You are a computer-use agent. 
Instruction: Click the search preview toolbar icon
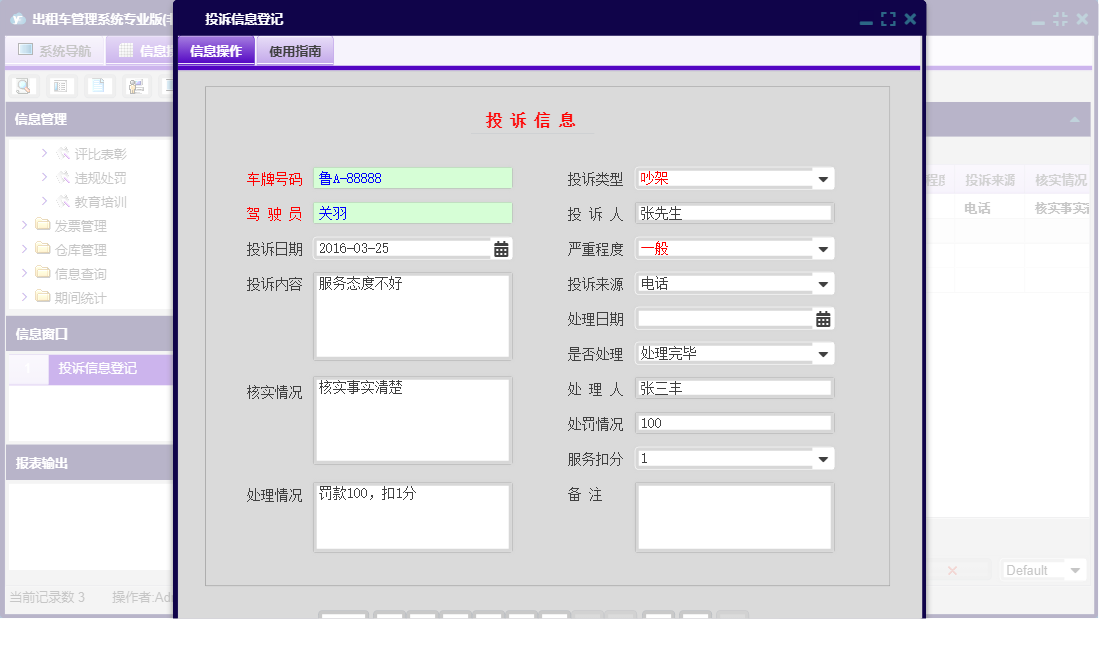[23, 85]
